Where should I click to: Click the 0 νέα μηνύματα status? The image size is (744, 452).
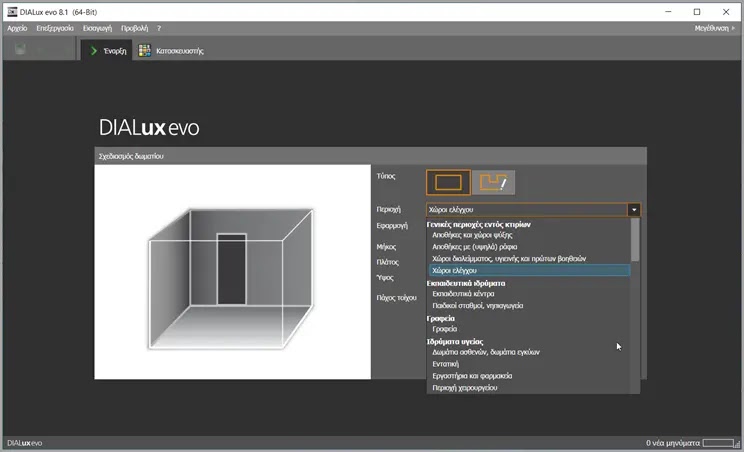(x=672, y=443)
